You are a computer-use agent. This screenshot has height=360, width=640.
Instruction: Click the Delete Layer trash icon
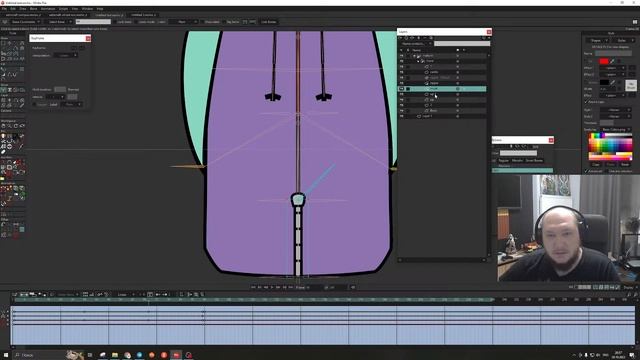(x=418, y=38)
